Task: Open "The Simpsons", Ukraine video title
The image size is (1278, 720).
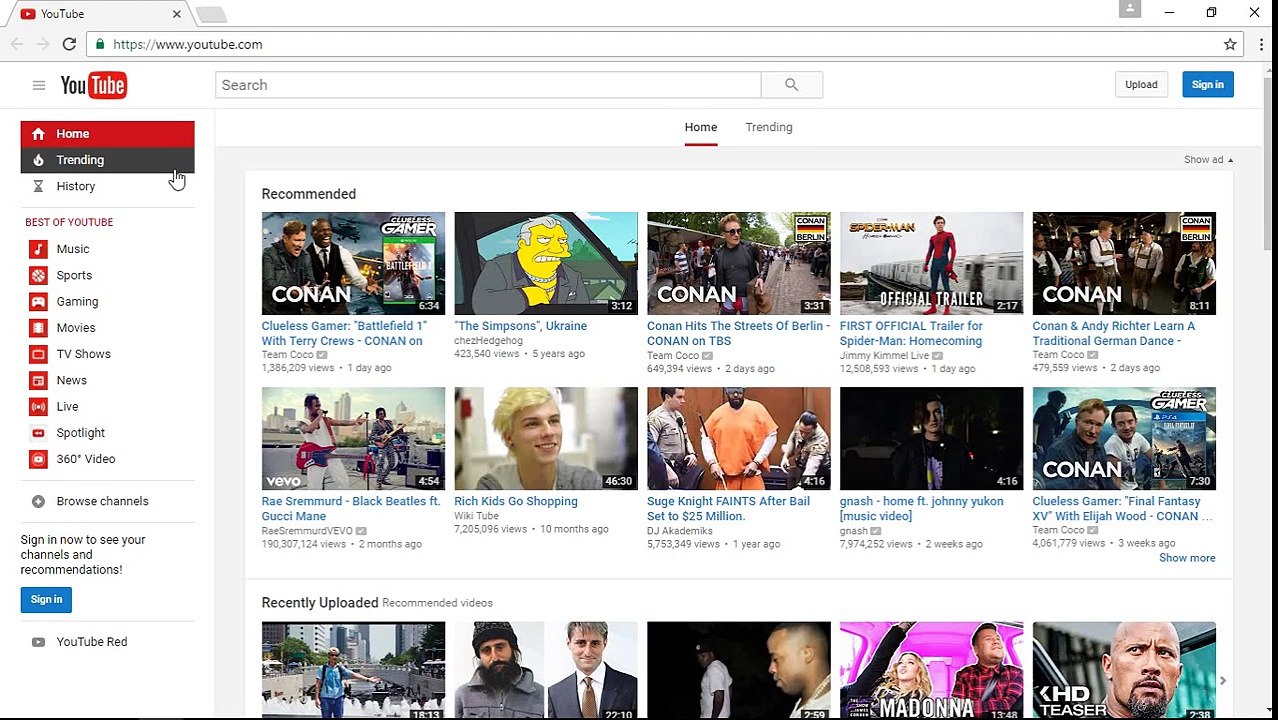Action: [x=520, y=326]
